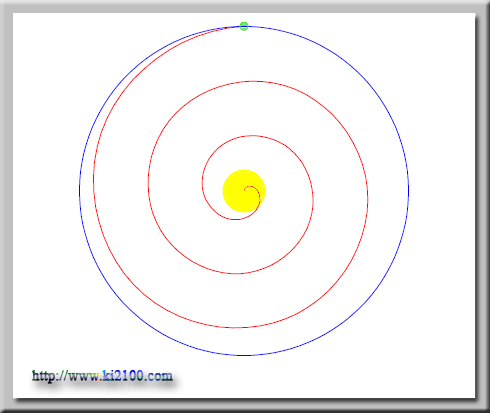Click the yellow sun's left edge
This screenshot has width=490, height=413.
tap(223, 191)
